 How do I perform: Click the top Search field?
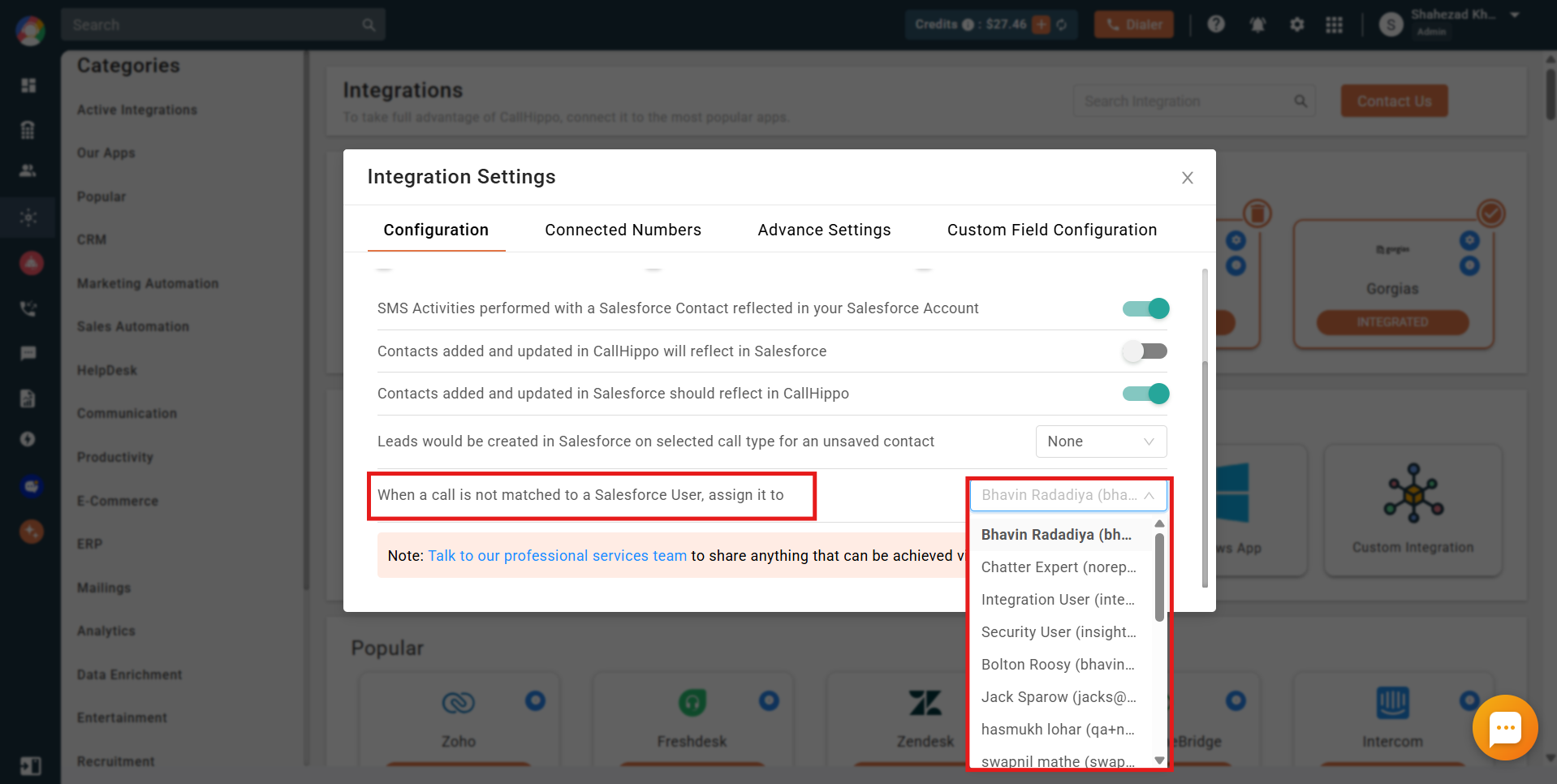coord(223,25)
